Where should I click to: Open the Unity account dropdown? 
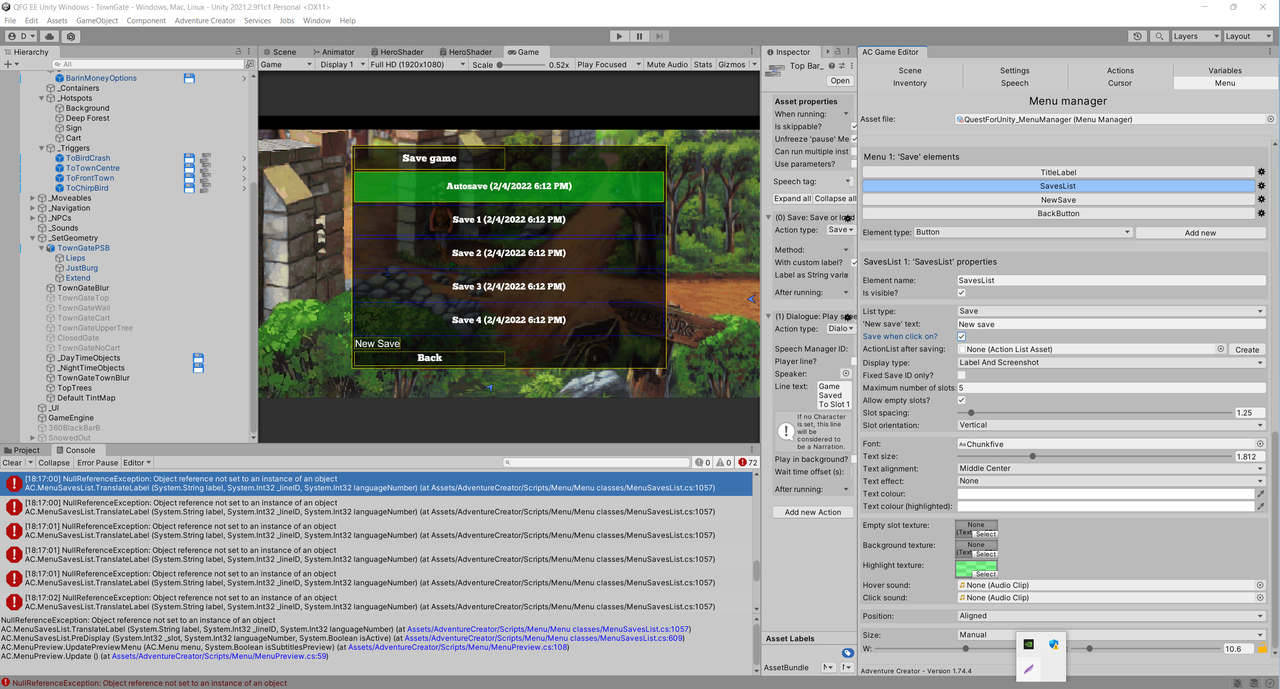click(x=20, y=36)
